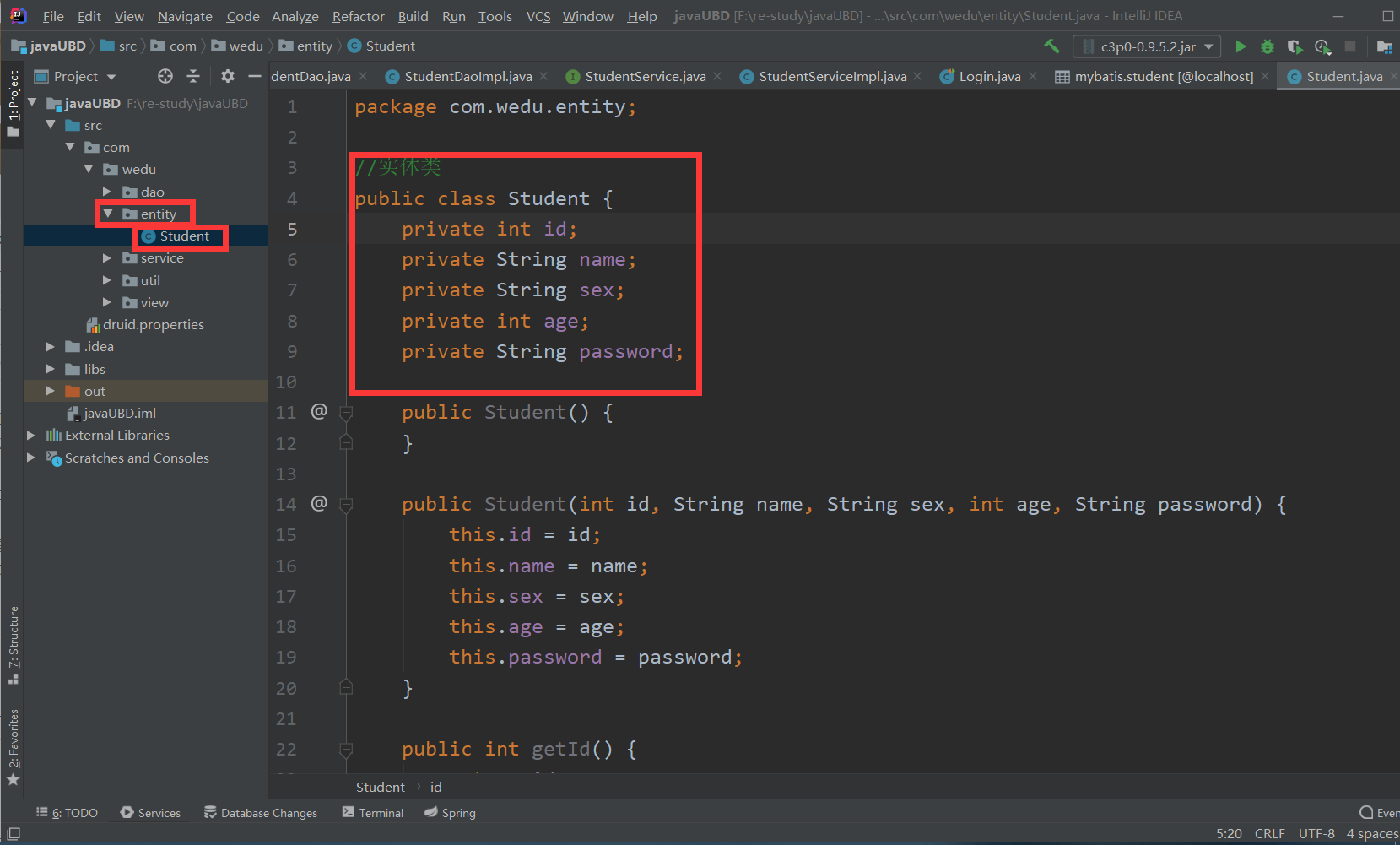1400x845 pixels.
Task: Start debugging with the bug icon
Action: pos(1268,46)
